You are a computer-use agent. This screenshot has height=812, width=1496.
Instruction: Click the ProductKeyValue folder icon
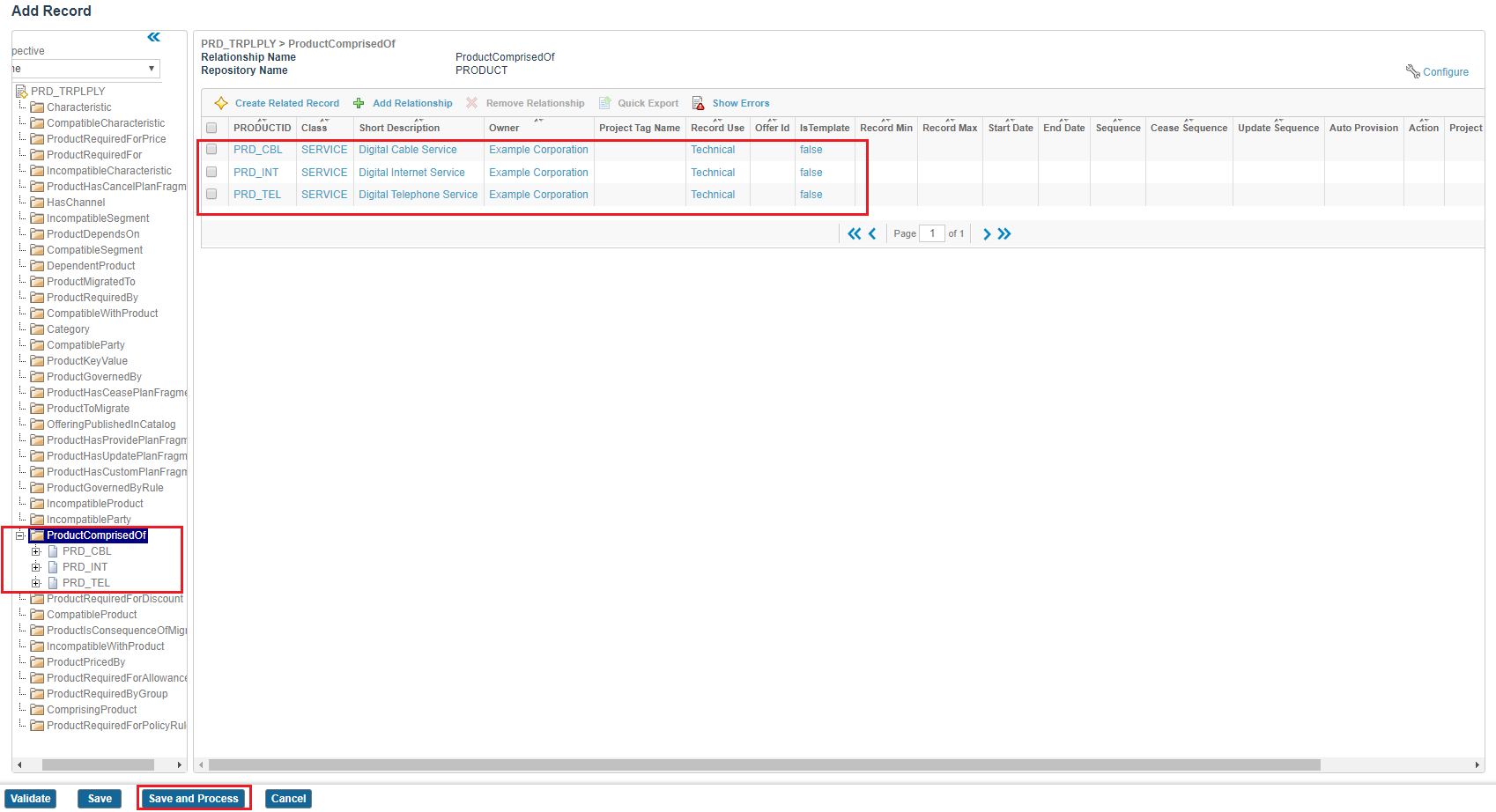[x=37, y=361]
